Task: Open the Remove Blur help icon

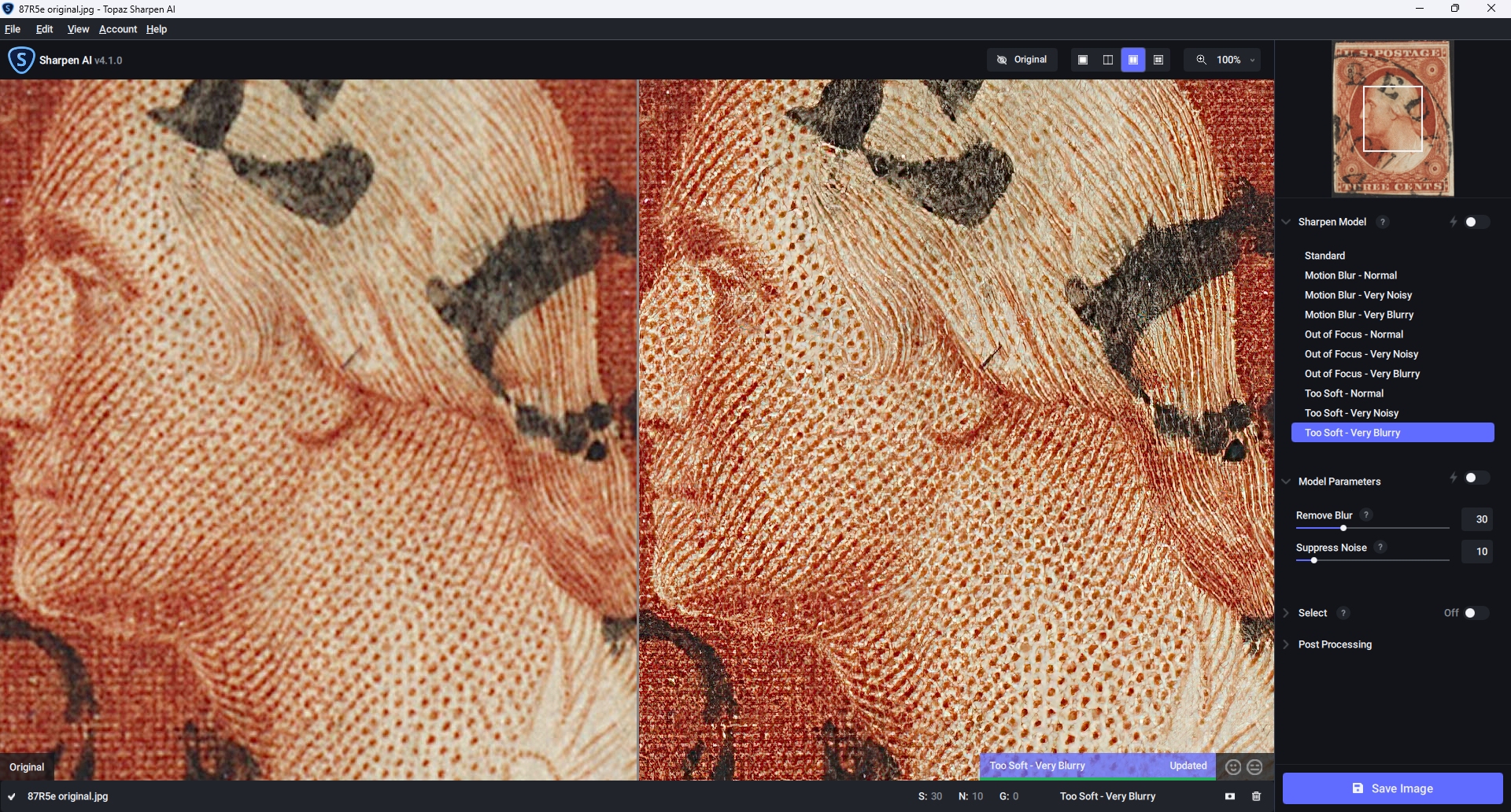Action: [x=1366, y=515]
